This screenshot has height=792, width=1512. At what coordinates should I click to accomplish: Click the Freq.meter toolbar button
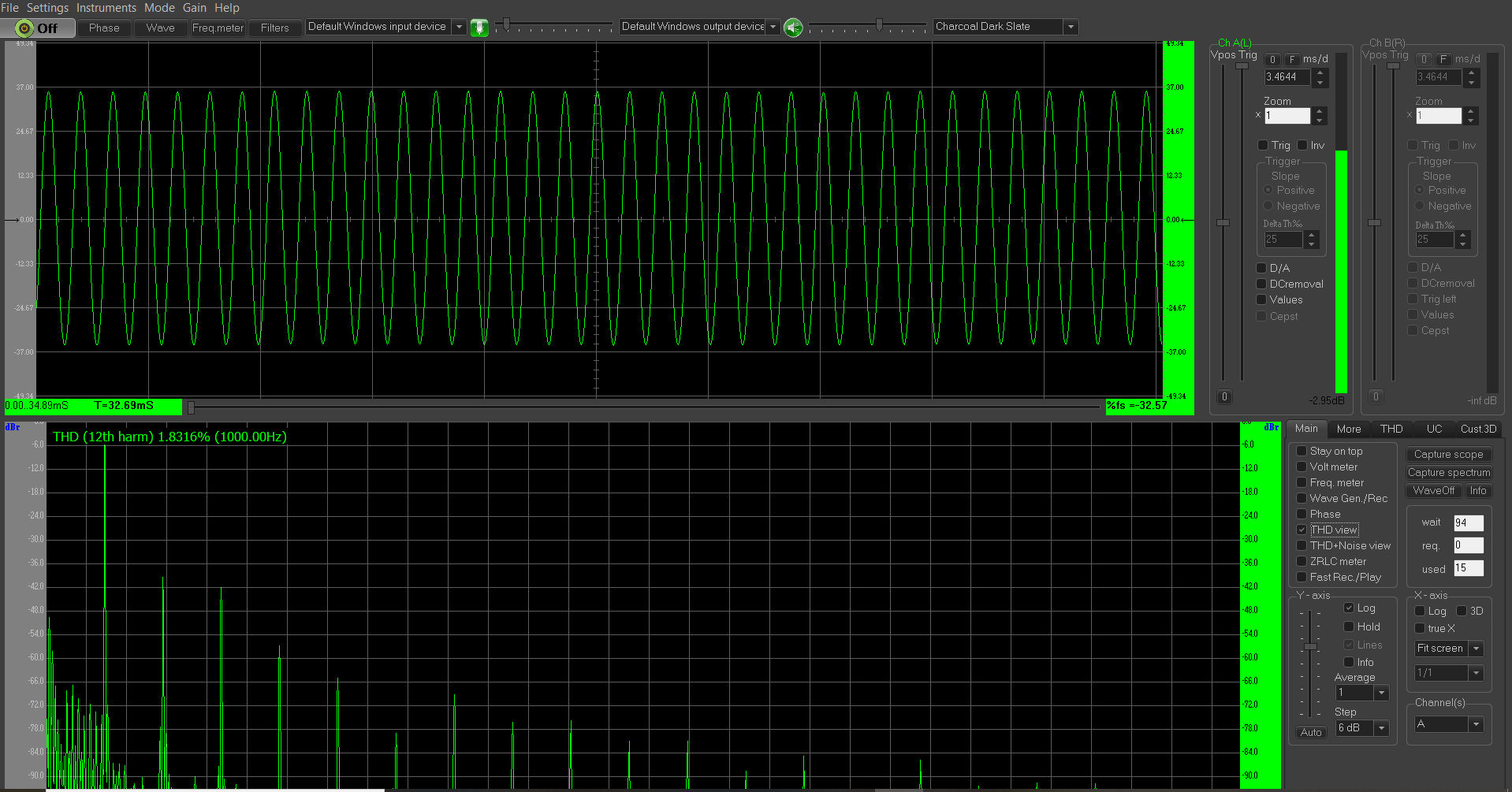[x=218, y=28]
